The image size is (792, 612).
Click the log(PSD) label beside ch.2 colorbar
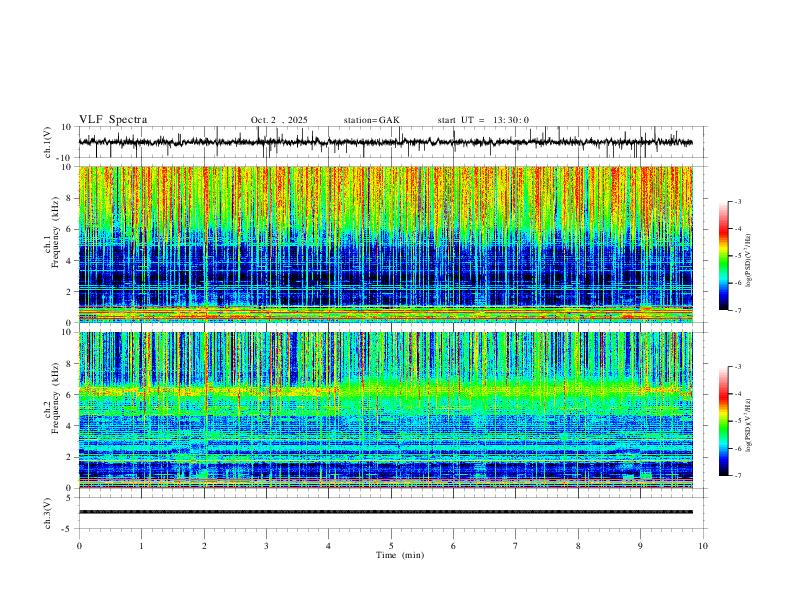tap(749, 426)
